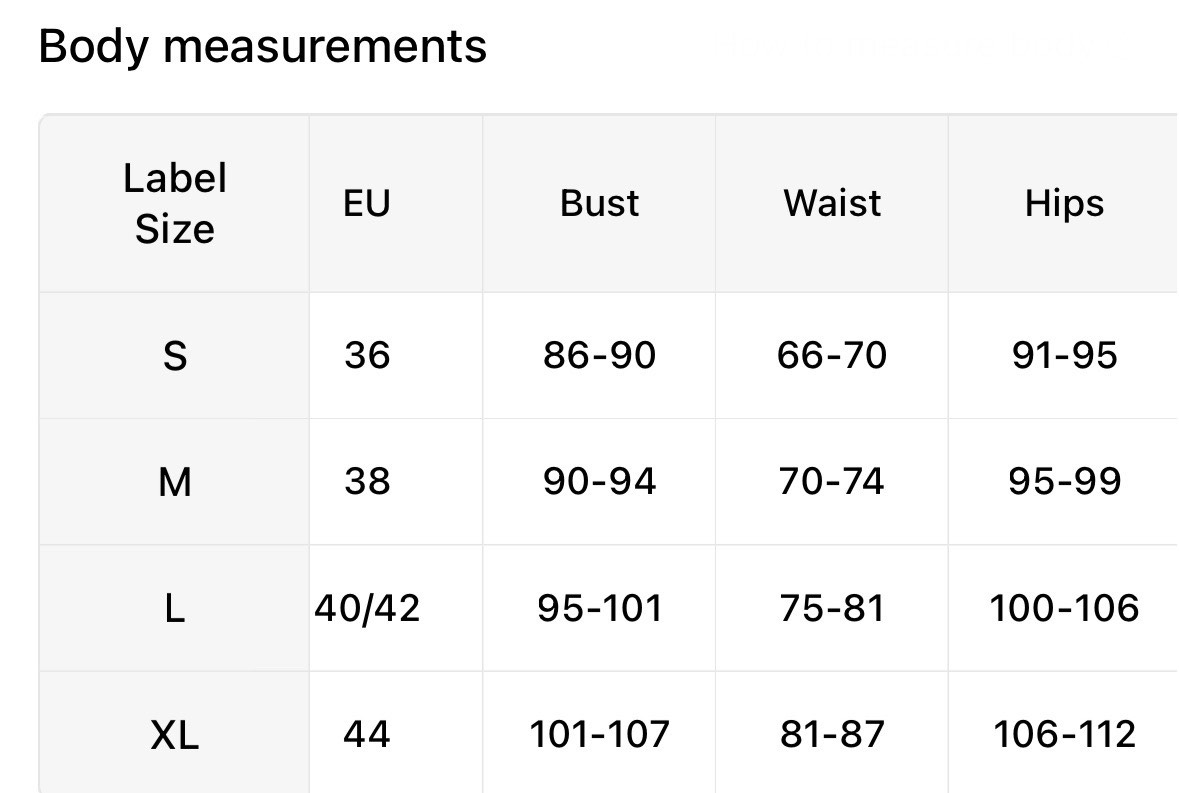Click the Body measurements heading
Screen dimensions: 1179x793
click(x=262, y=47)
